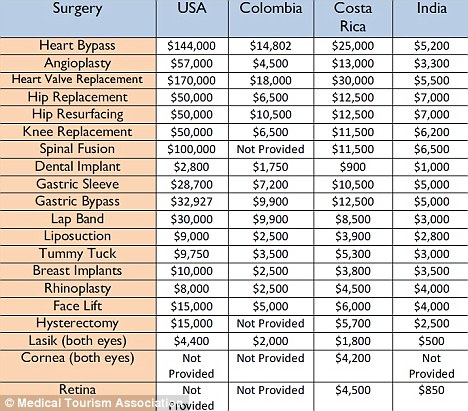Click the Surgery column header
468x411 pixels.
pos(78,9)
